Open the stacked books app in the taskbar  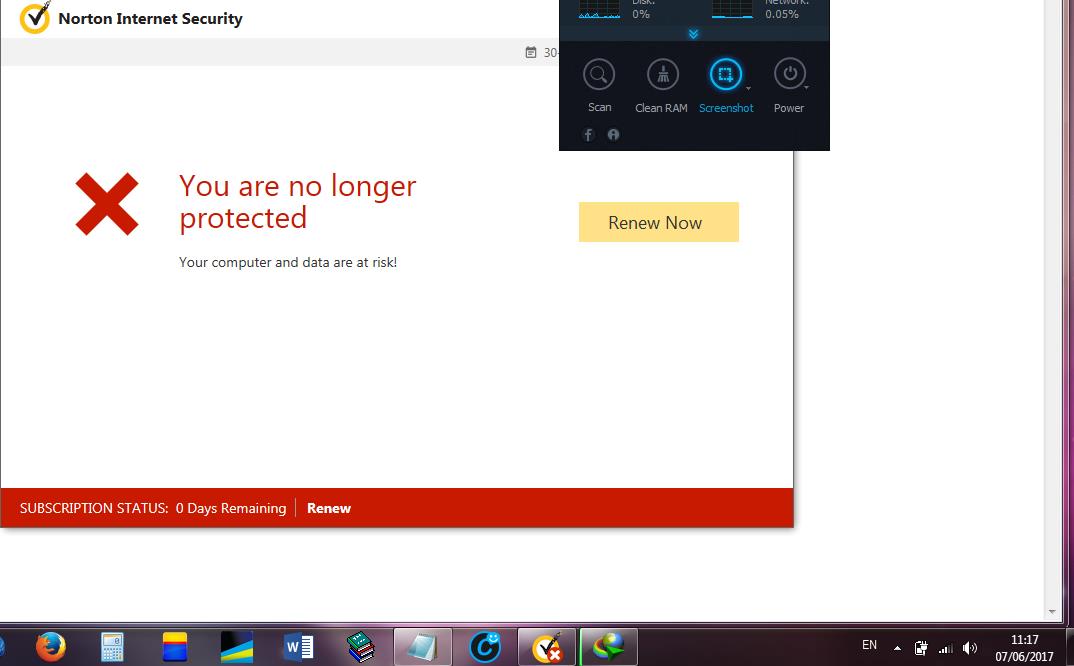[360, 647]
